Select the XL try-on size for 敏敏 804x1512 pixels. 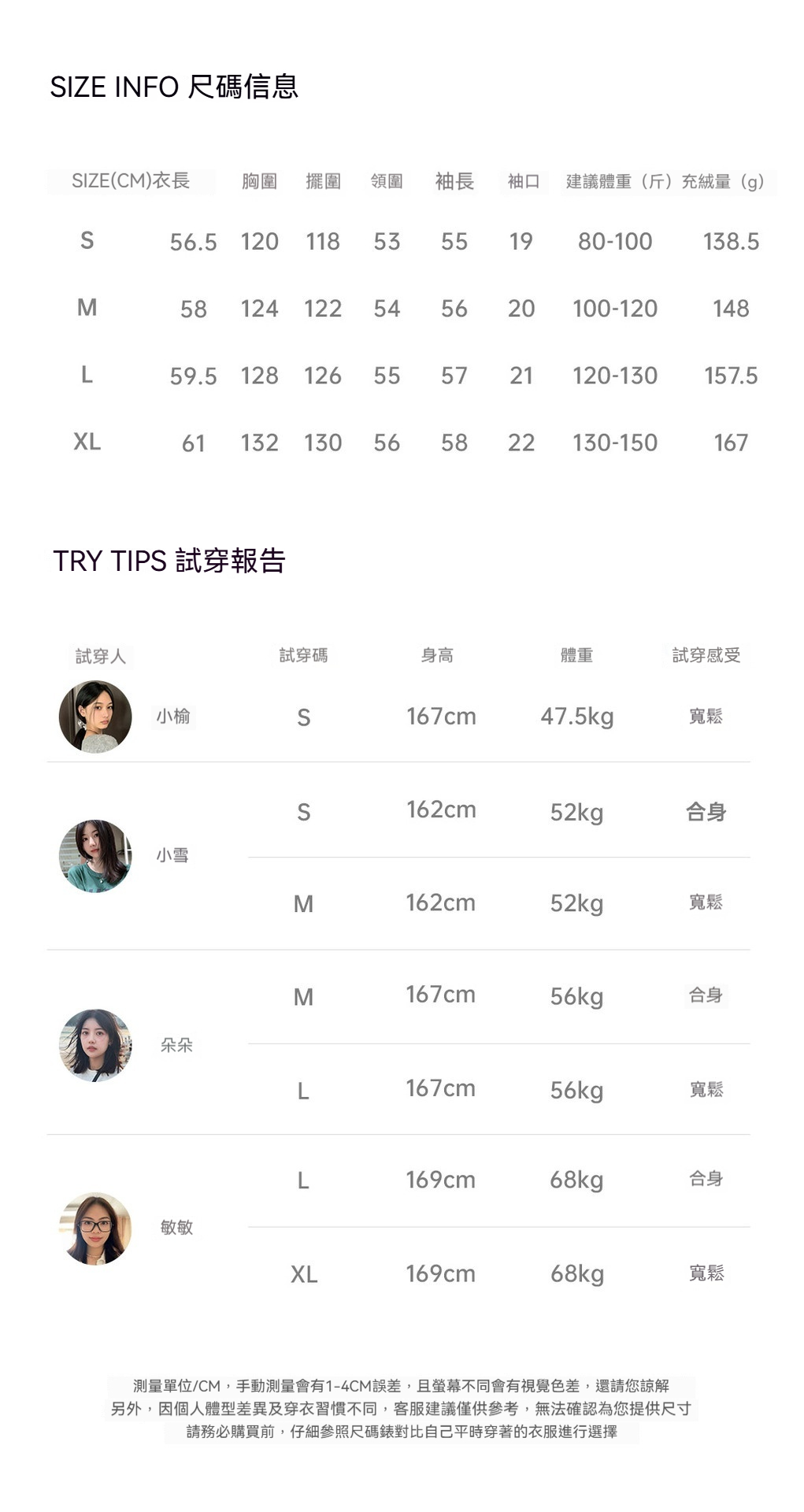click(x=304, y=1274)
